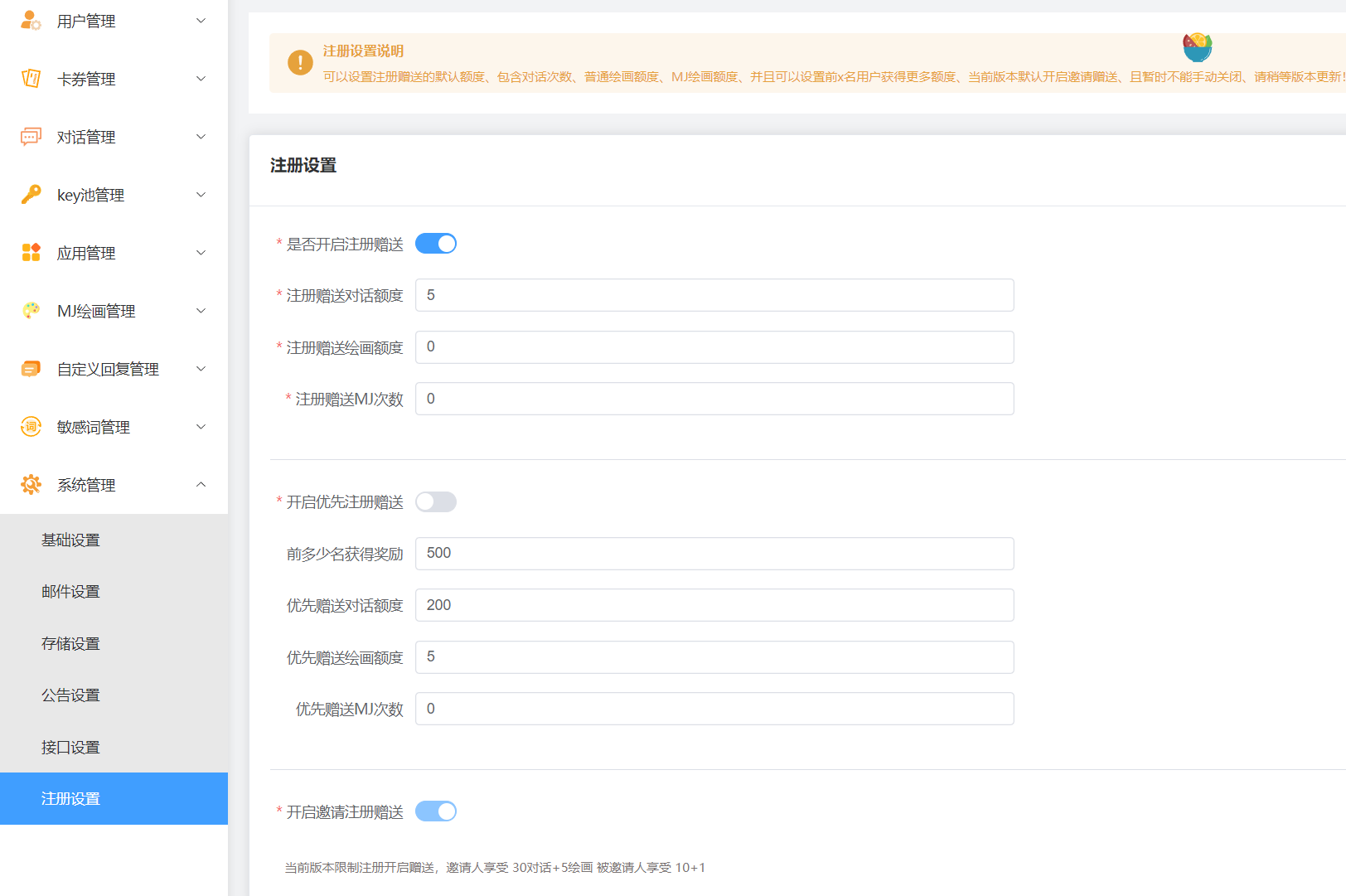Viewport: 1346px width, 896px height.
Task: Click the key池管理 key icon
Action: pyautogui.click(x=31, y=195)
